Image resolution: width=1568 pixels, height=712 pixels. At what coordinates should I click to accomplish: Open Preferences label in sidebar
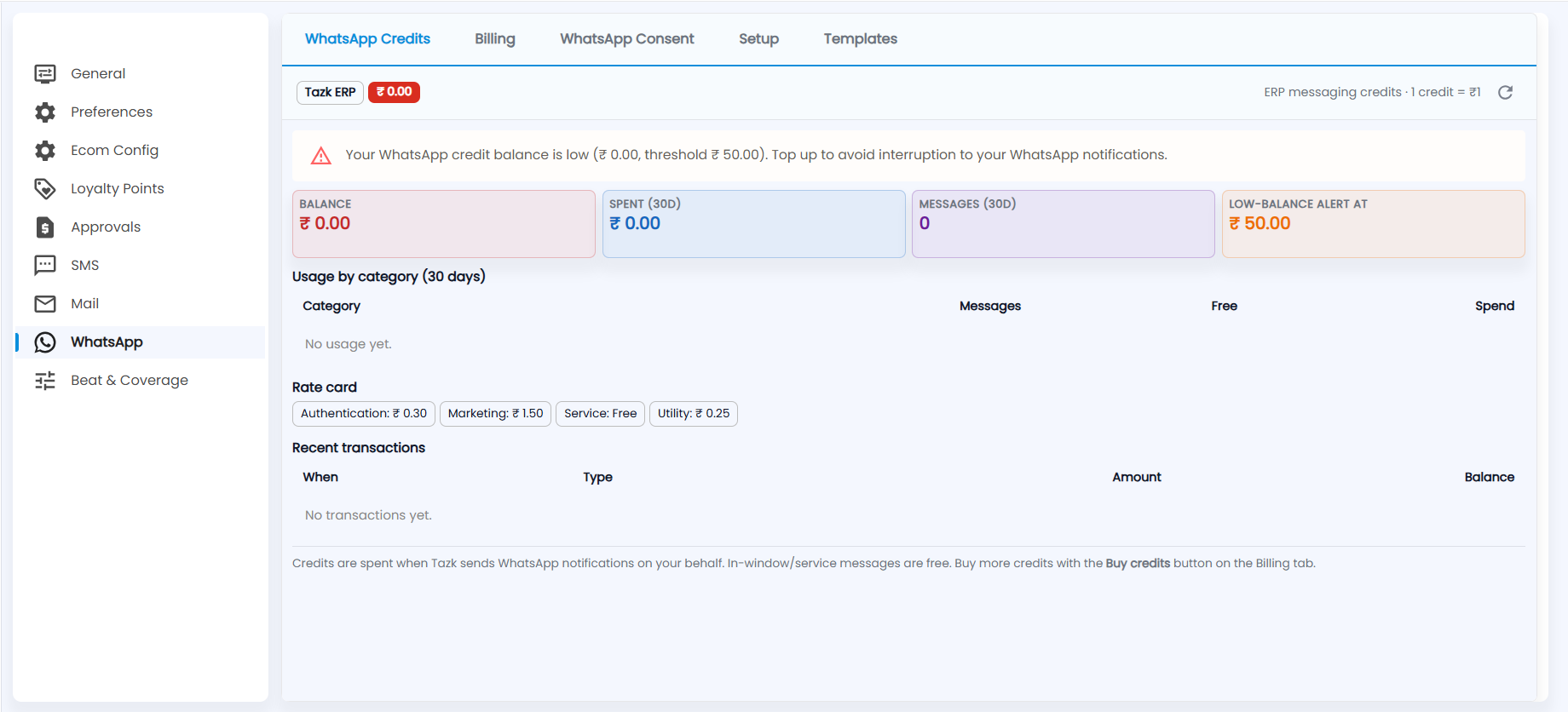pos(112,112)
